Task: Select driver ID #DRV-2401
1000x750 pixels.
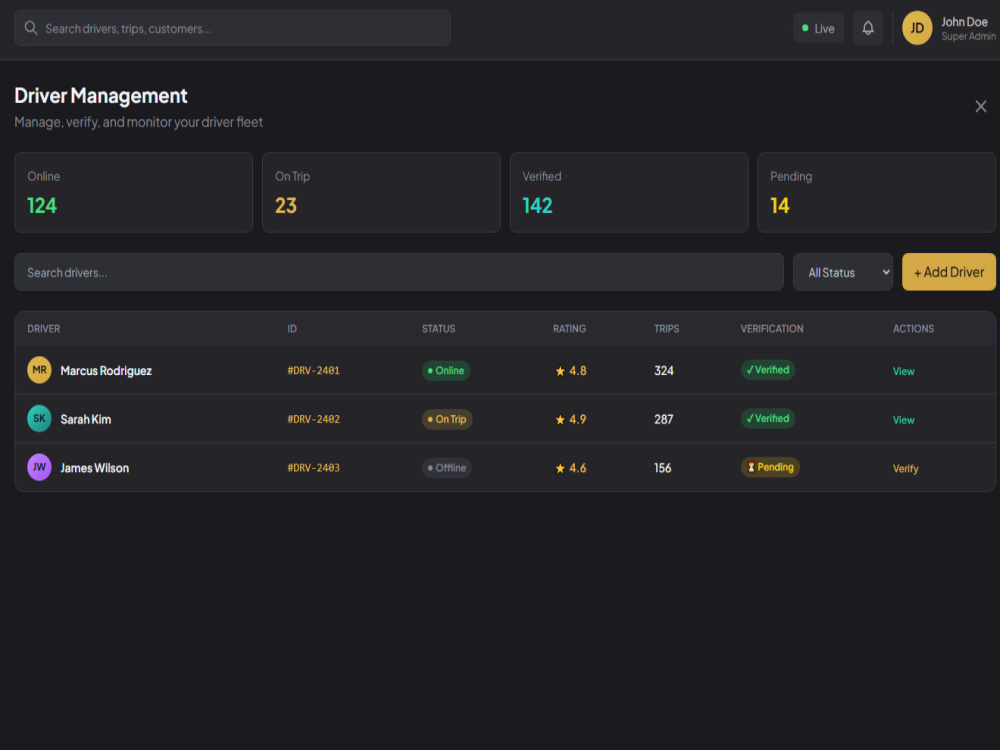Action: 313,371
